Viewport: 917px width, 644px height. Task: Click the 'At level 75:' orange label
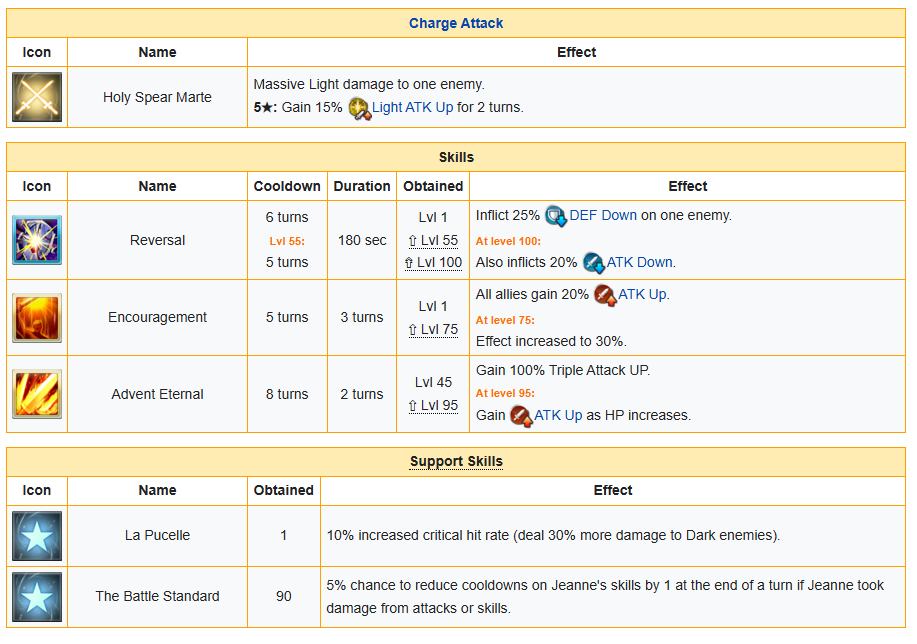[505, 320]
